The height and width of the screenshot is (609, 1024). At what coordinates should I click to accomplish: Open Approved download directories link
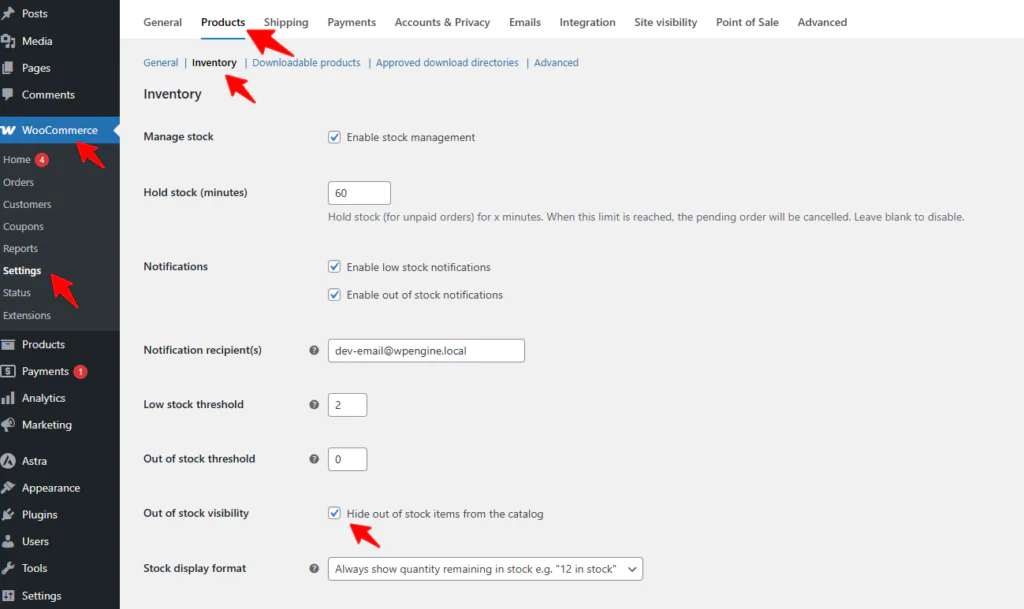click(447, 63)
